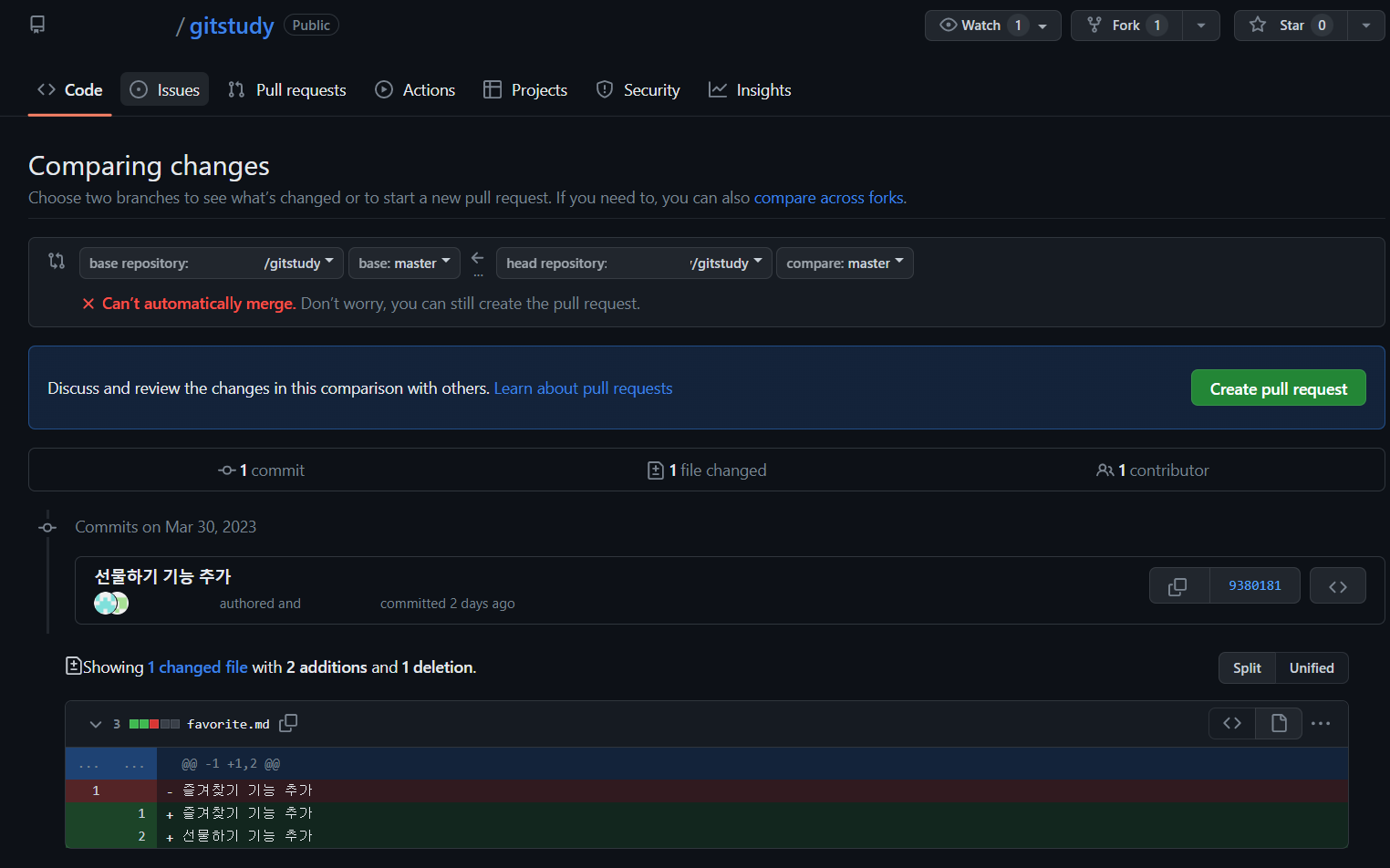This screenshot has height=868, width=1390.
Task: Click the hunk header @@ -1 +1,2 @@
Action: (231, 764)
